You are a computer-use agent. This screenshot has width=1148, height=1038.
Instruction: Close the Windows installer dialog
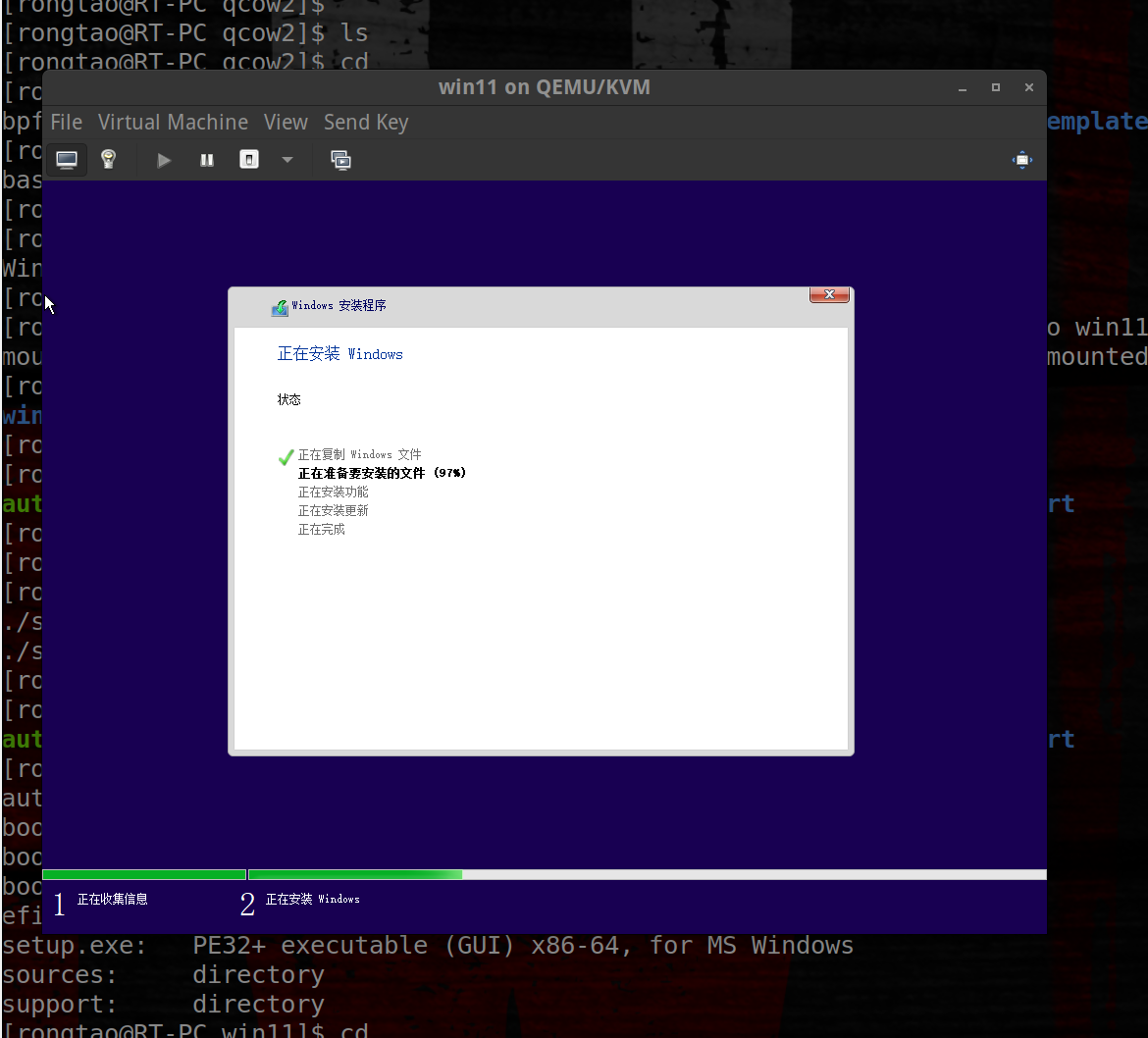click(x=829, y=294)
